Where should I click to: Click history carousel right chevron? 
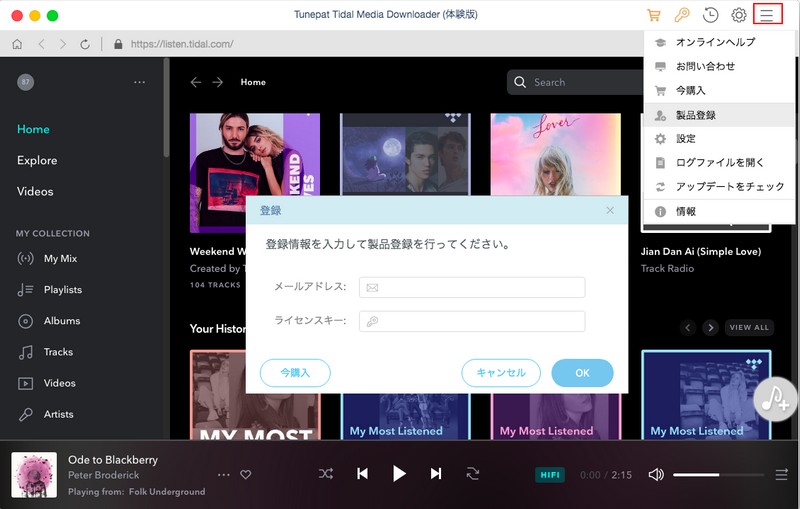710,327
